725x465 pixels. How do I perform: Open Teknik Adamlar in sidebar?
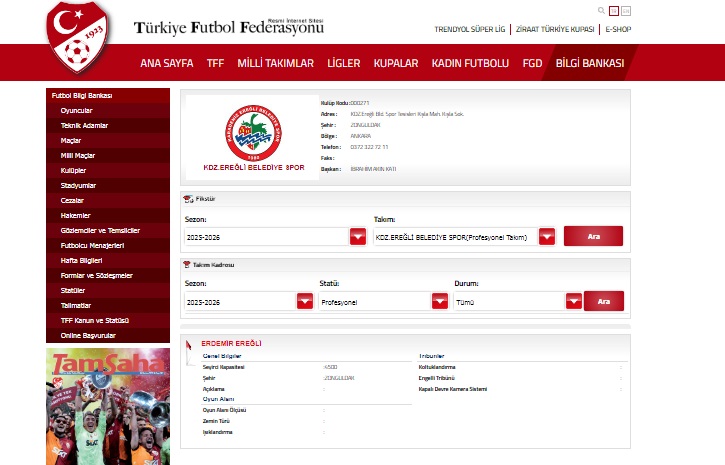point(108,125)
